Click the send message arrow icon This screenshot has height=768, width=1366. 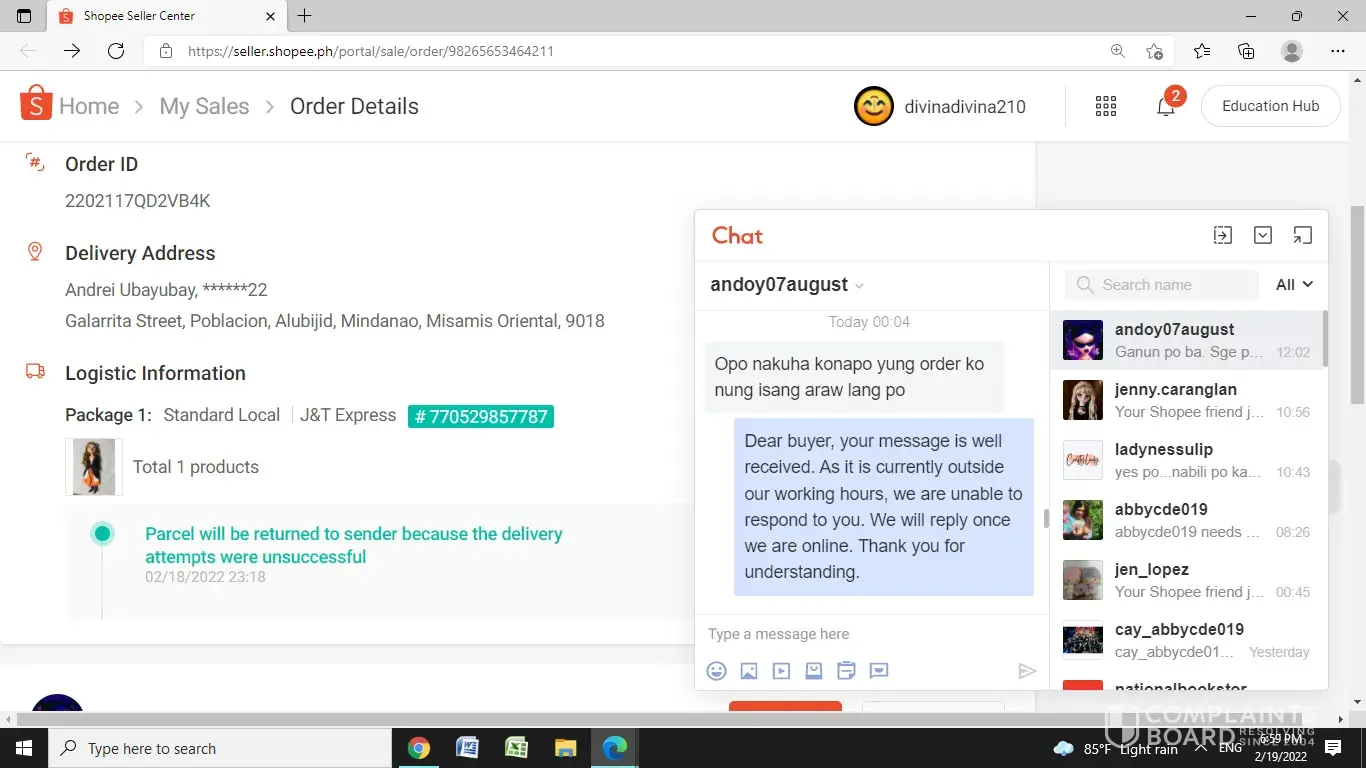tap(1026, 671)
